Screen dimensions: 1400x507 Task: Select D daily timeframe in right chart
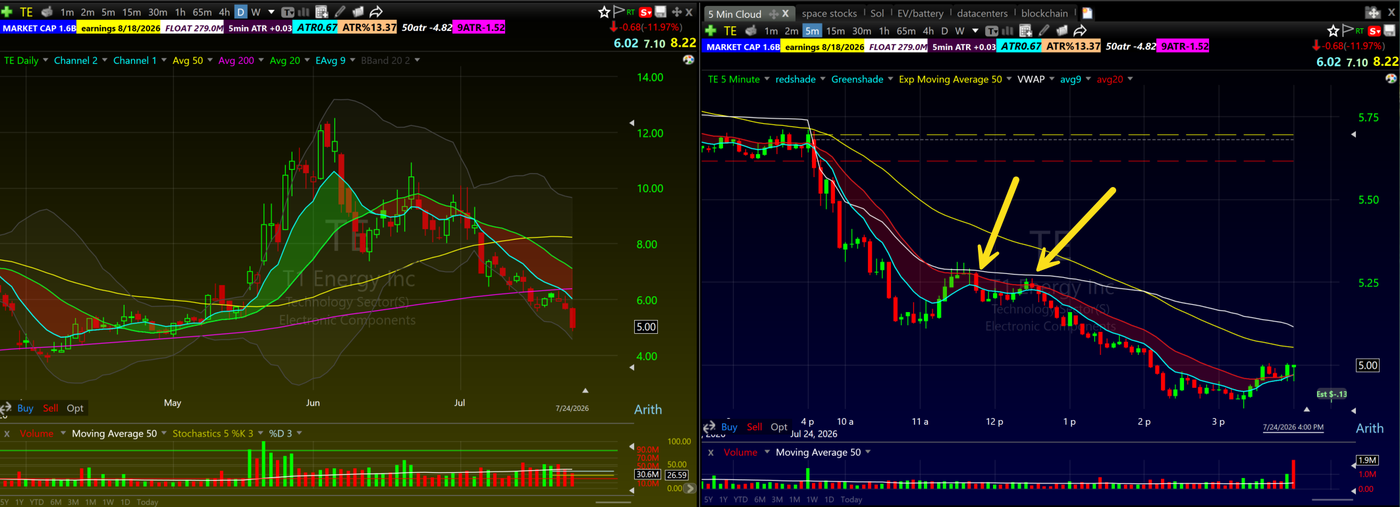(x=944, y=31)
